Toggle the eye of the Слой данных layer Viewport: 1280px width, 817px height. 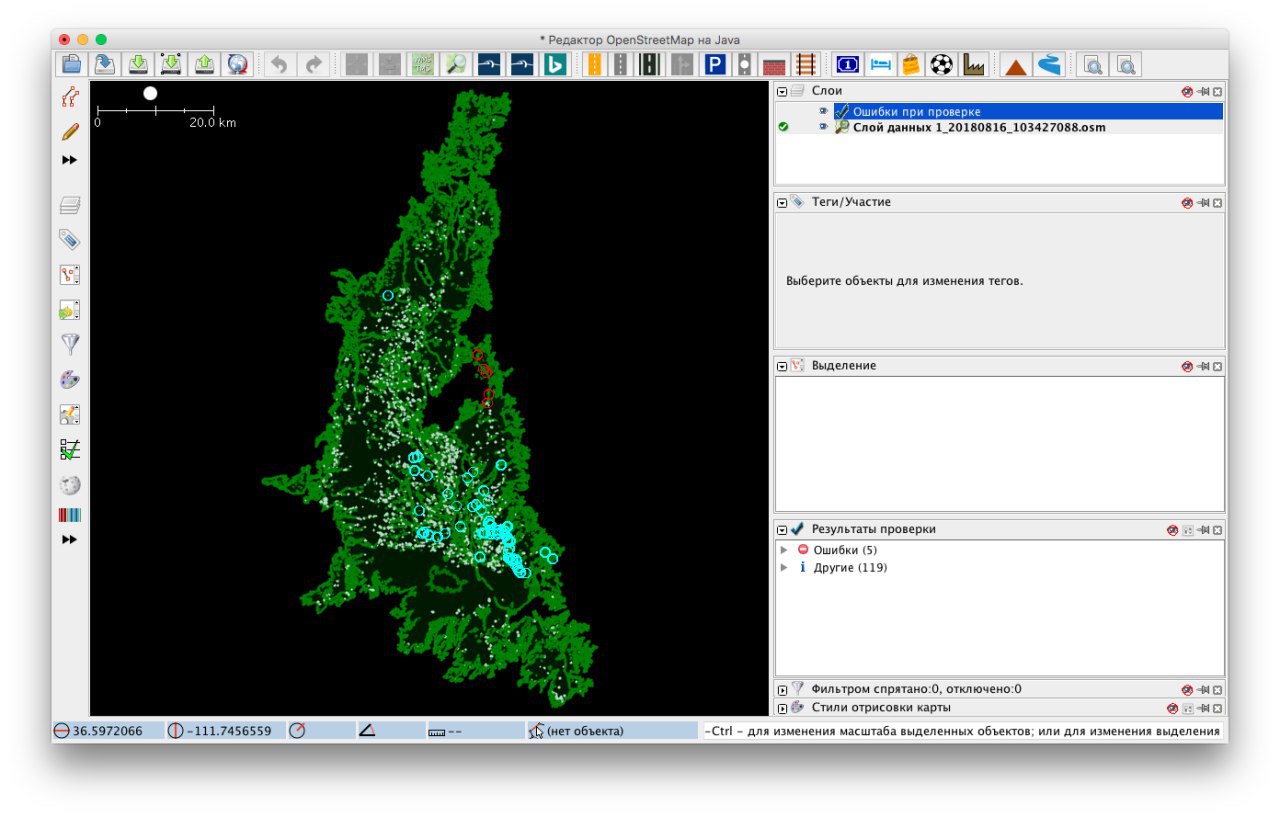824,127
